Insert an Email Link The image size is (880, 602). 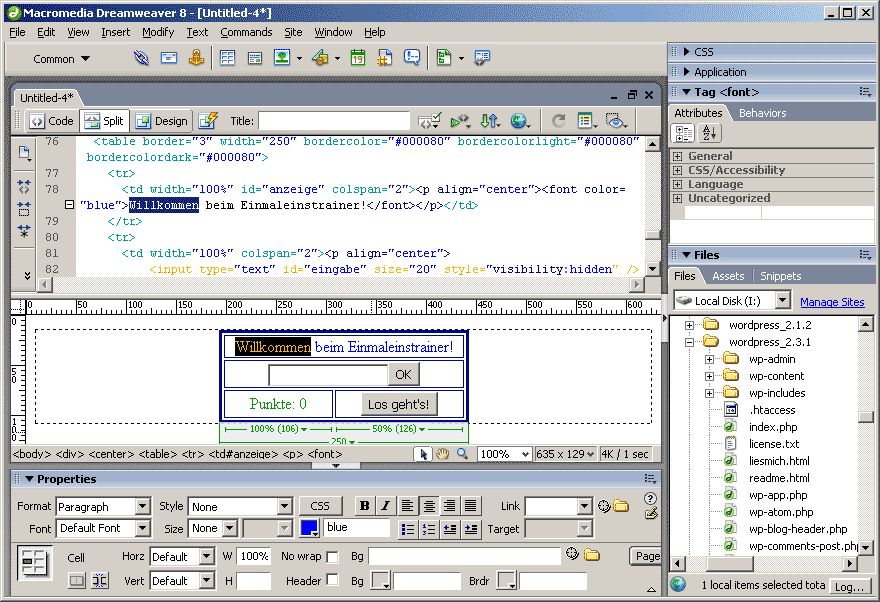click(x=168, y=58)
